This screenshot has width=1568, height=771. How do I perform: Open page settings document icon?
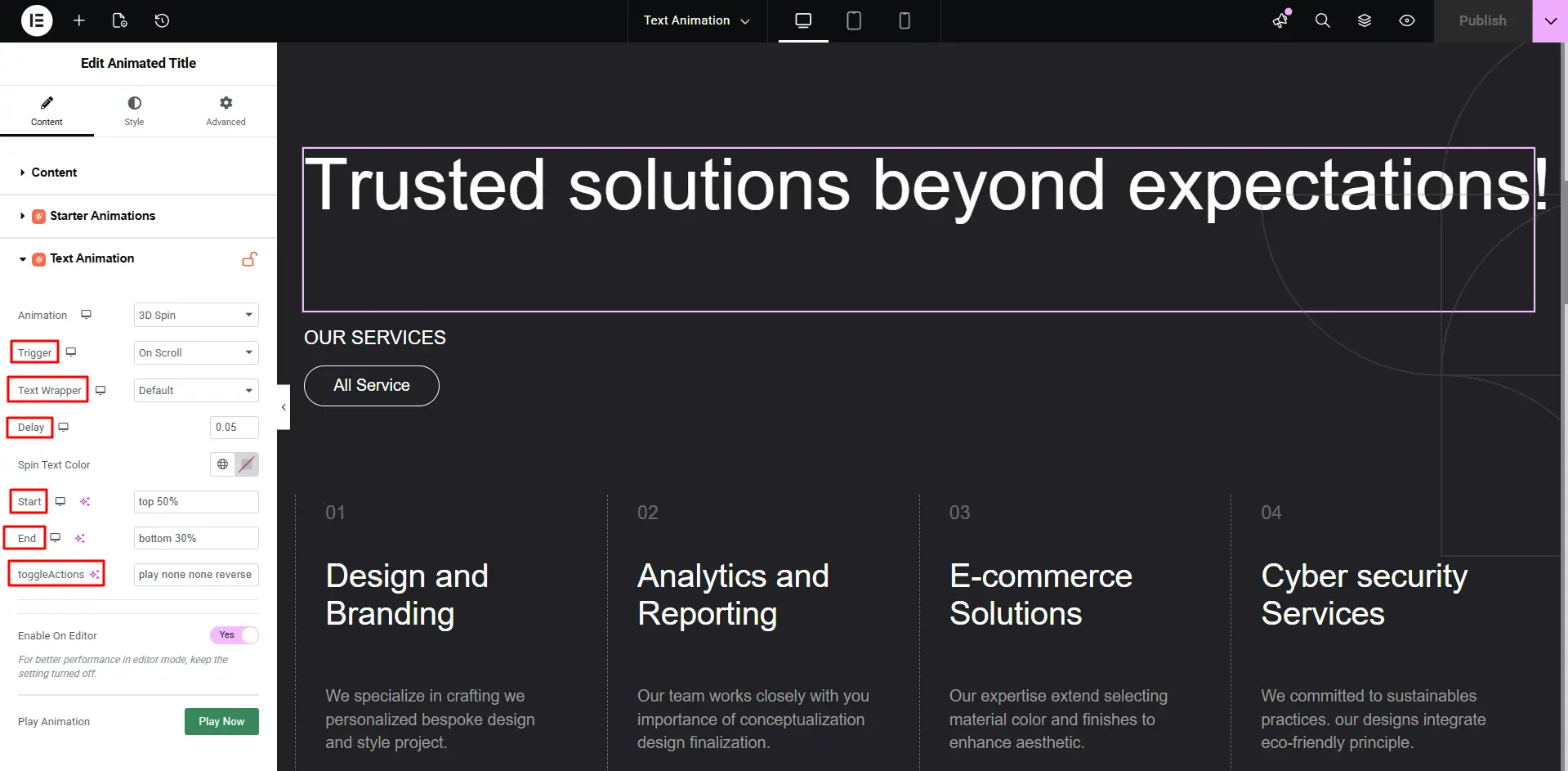coord(120,20)
